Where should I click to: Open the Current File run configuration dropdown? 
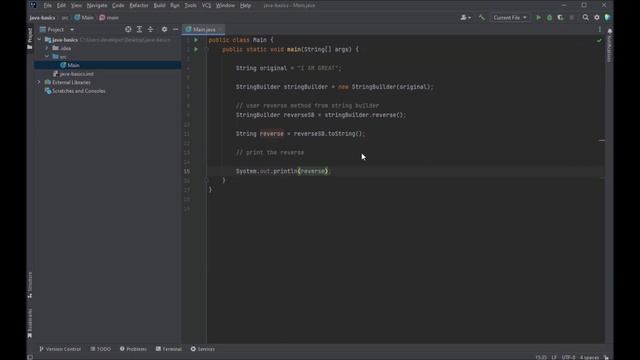click(510, 18)
